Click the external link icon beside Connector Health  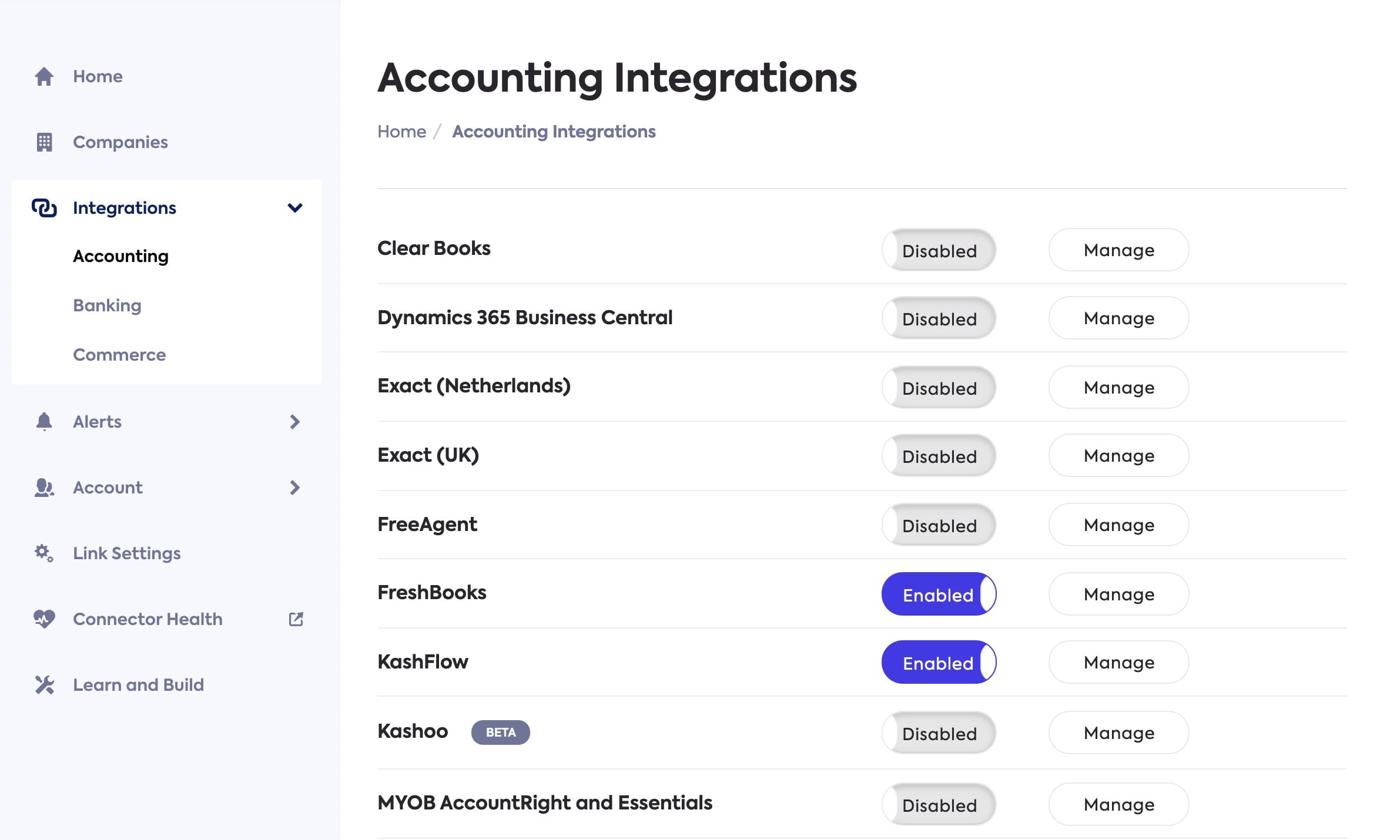[x=296, y=619]
